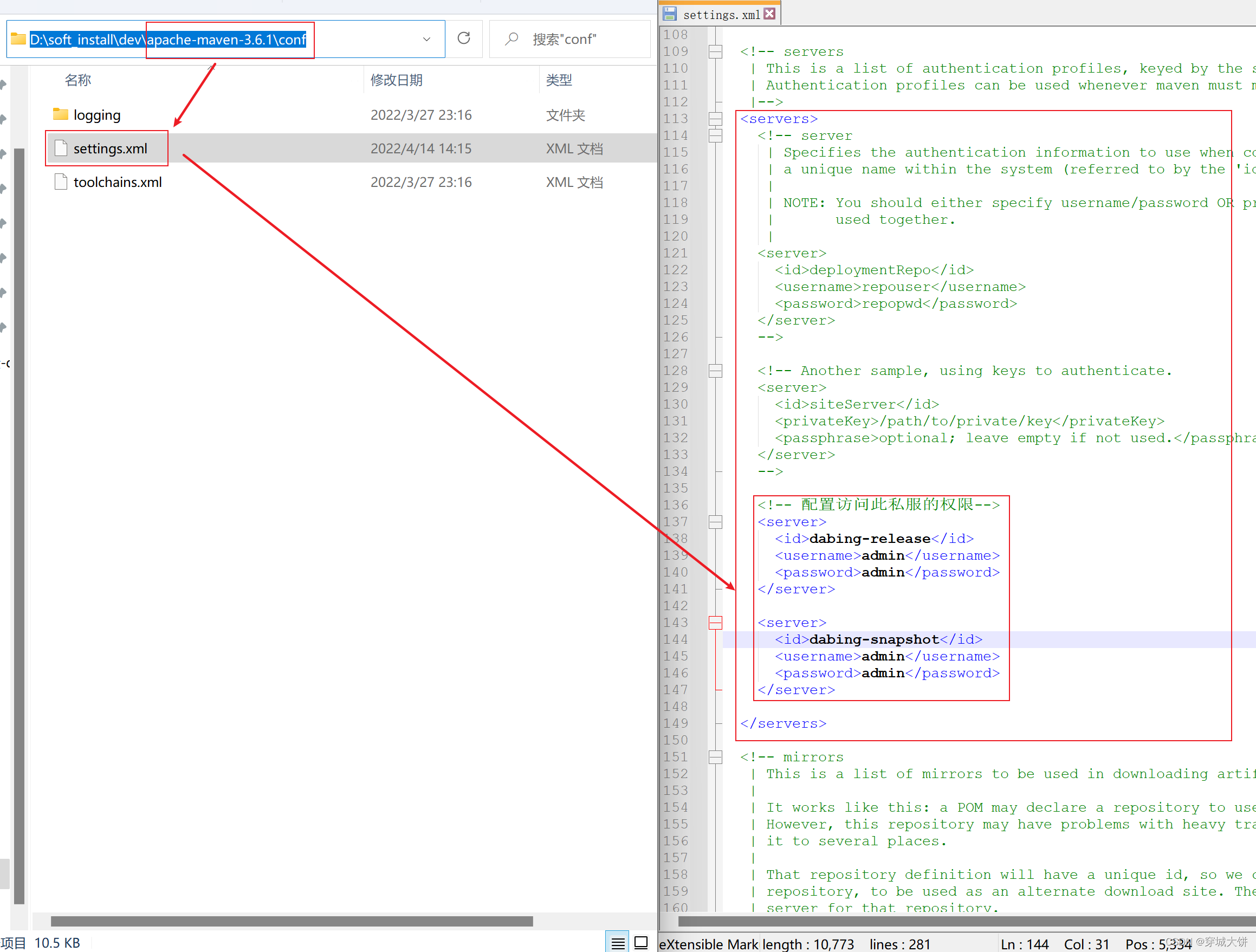Click the settings.xml file icon in Explorer
Viewport: 1256px width, 952px height.
click(61, 148)
